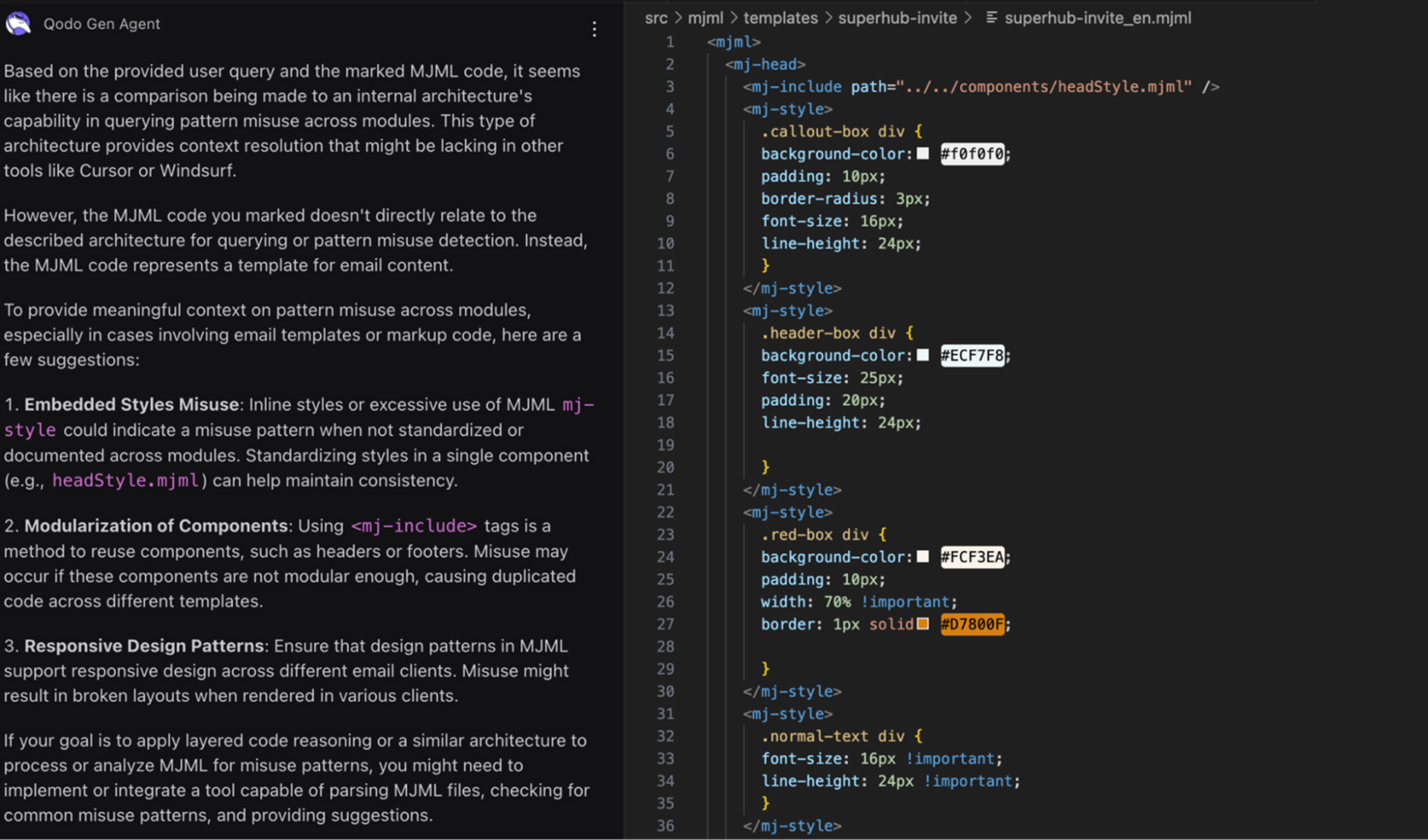This screenshot has height=840, width=1428.
Task: Select the templates breadcrumb segment
Action: 780,18
